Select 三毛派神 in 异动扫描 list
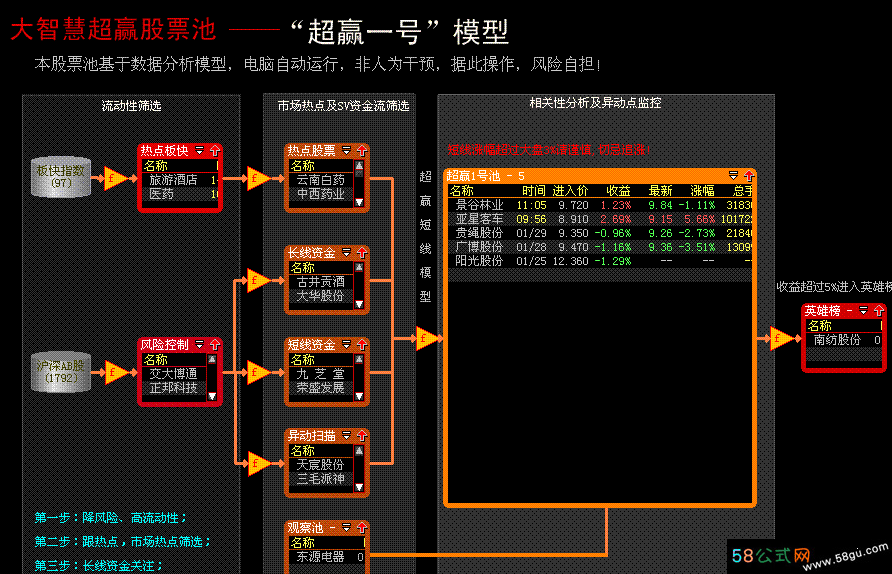 [x=320, y=479]
